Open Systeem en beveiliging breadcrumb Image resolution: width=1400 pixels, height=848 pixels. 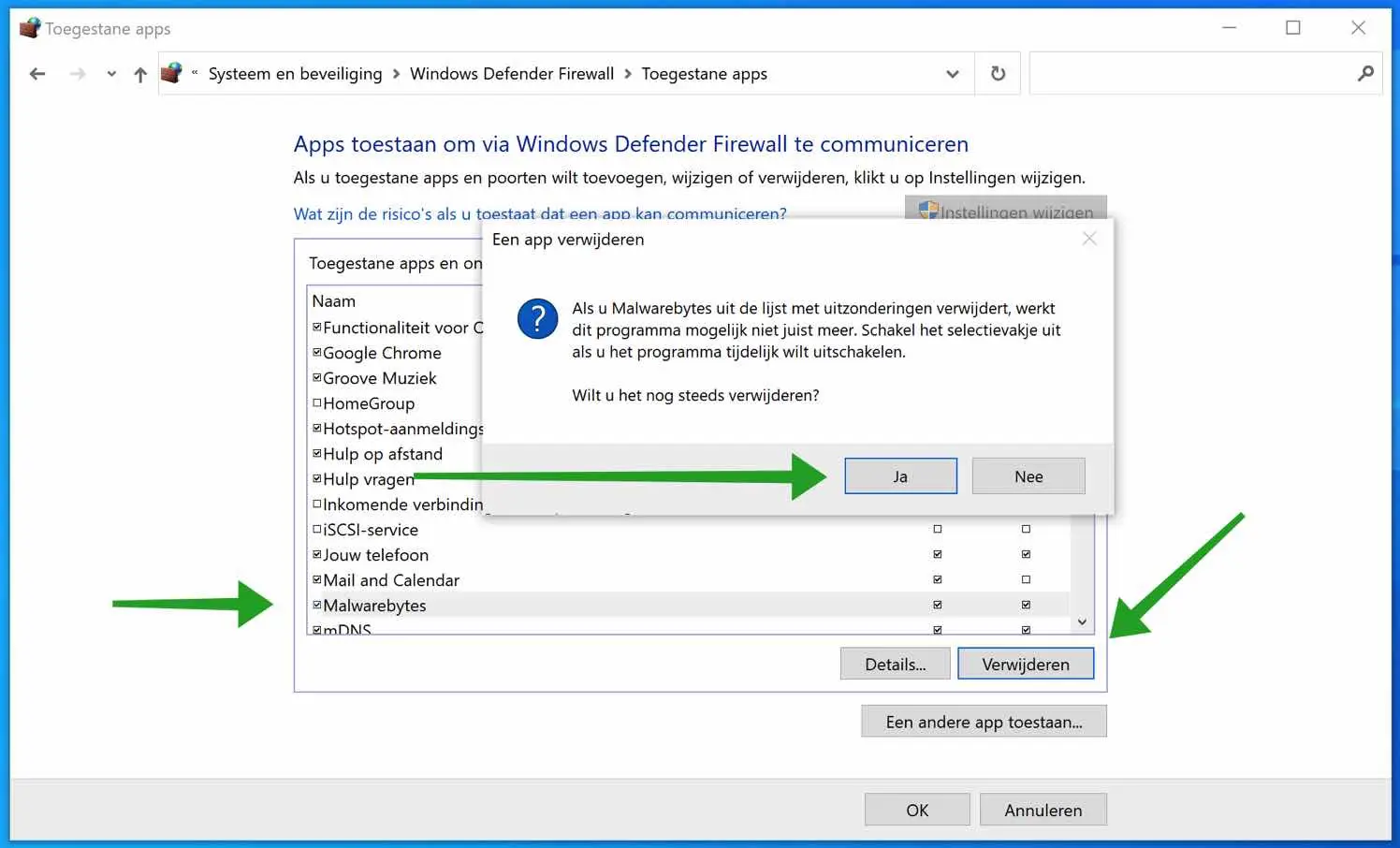(295, 74)
